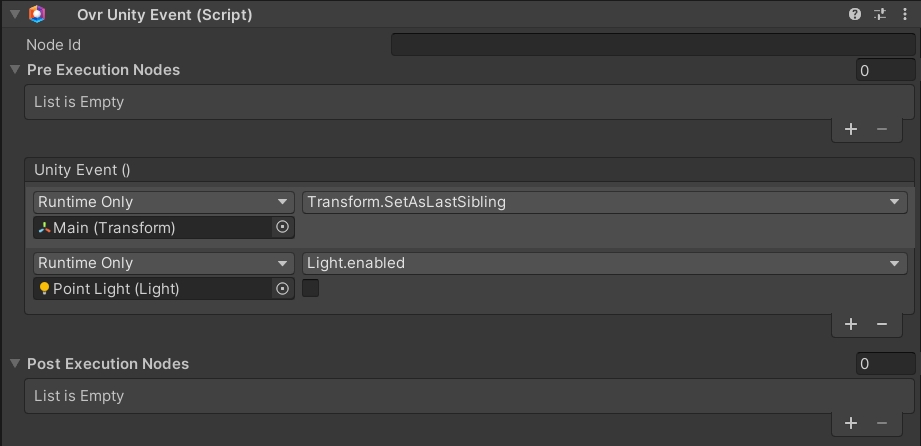Open the Transform.SetAsLastSibling function dropdown
921x446 pixels.
pyautogui.click(x=604, y=202)
